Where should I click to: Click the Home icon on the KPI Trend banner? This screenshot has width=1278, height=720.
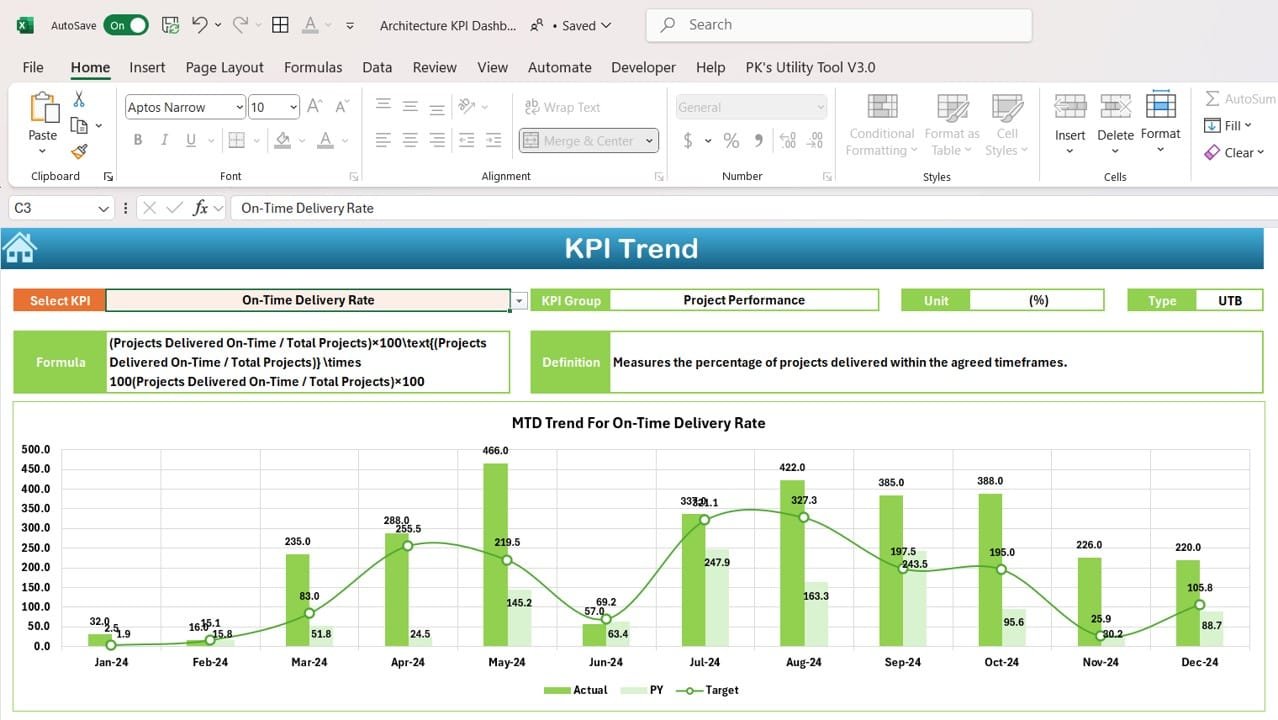[x=20, y=247]
